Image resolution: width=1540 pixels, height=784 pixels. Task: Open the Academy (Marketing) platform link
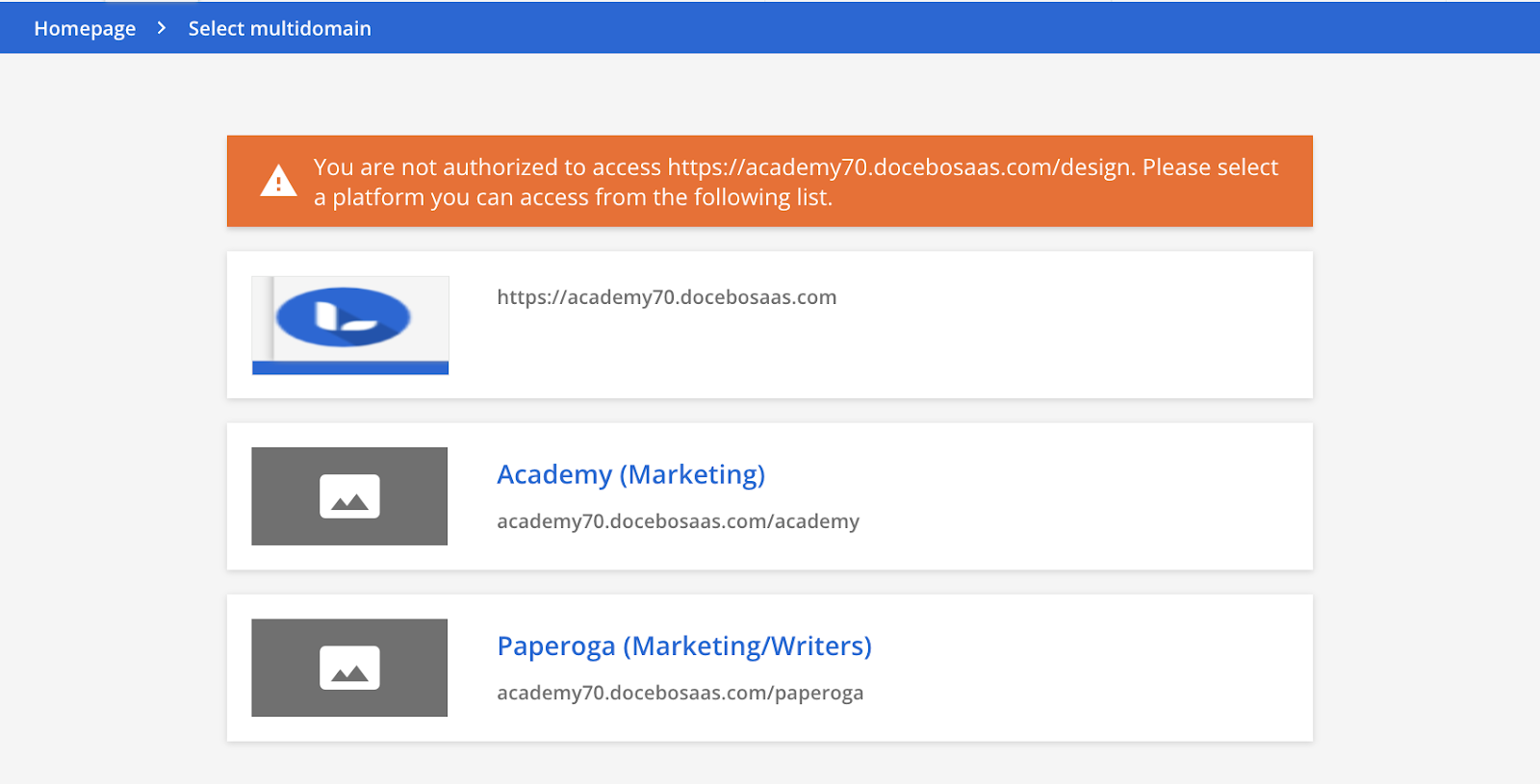[630, 474]
